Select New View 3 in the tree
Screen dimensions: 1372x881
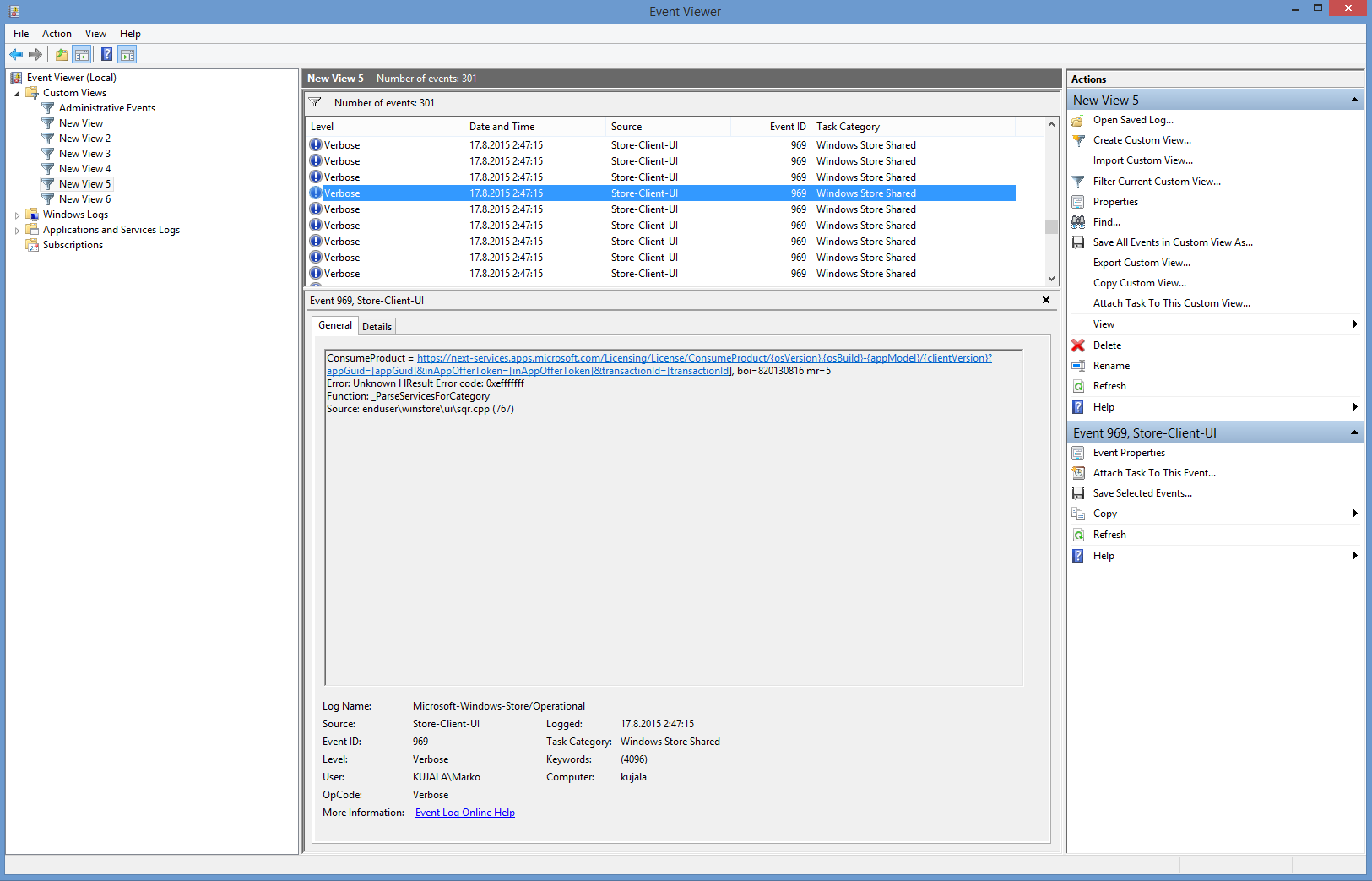click(84, 154)
